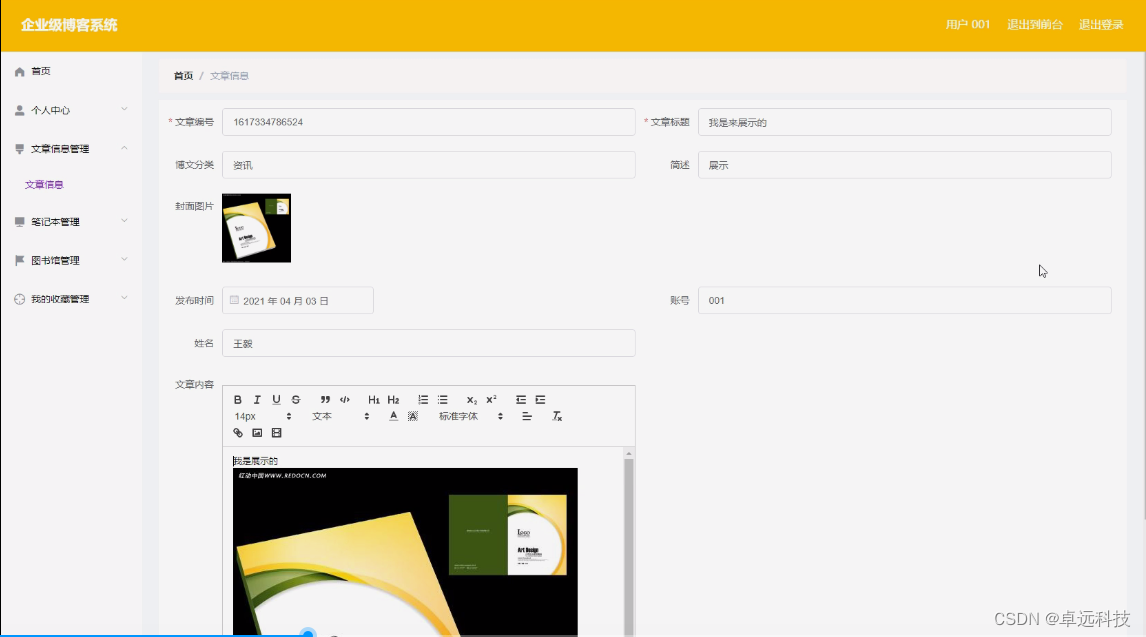Insert a video via the video icon

click(276, 432)
